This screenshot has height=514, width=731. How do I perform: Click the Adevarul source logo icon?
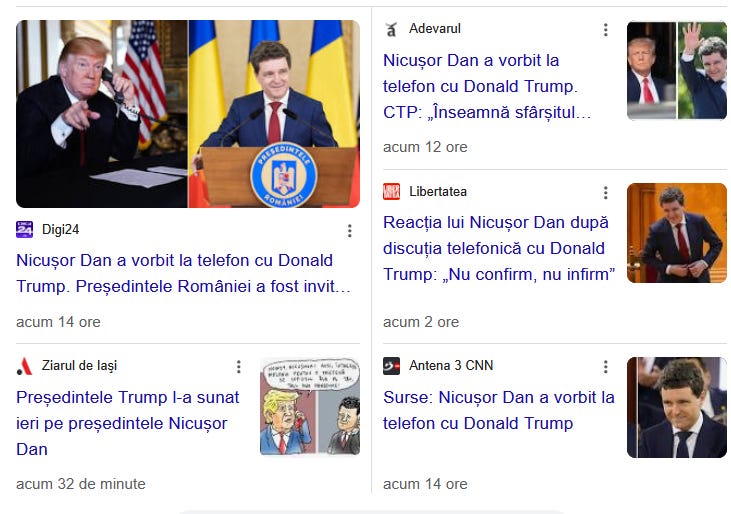coord(392,29)
